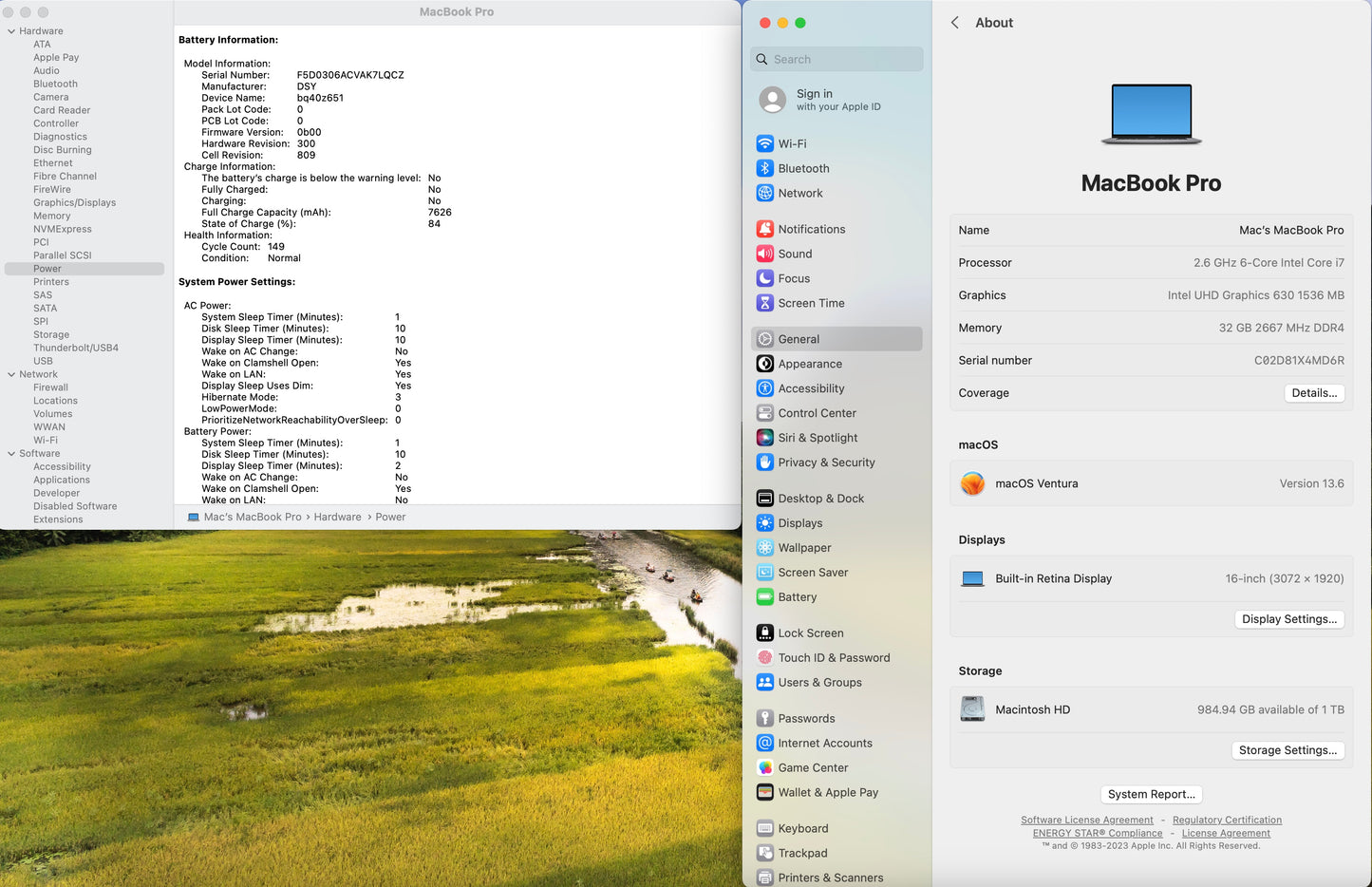This screenshot has width=1372, height=887.
Task: Click the Mac's MacBook Pro name value
Action: [1291, 231]
